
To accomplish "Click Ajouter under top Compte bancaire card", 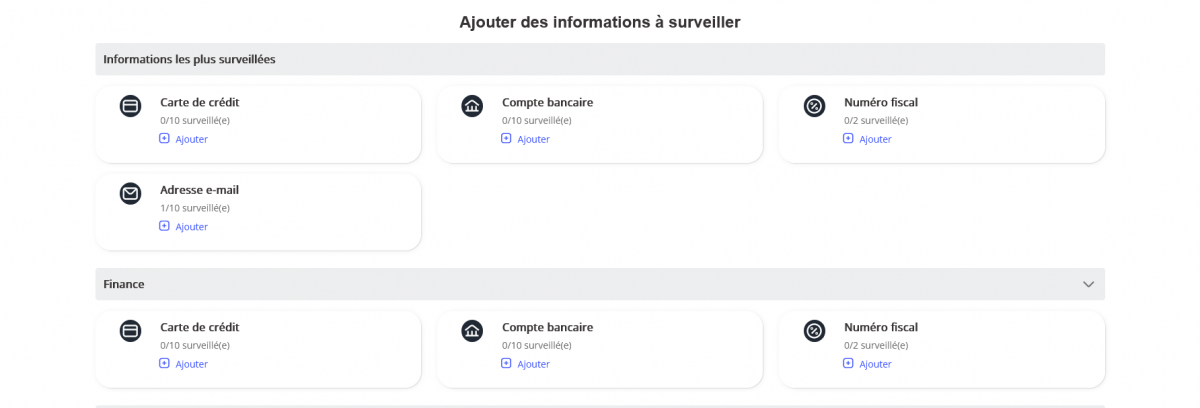I will pyautogui.click(x=533, y=139).
